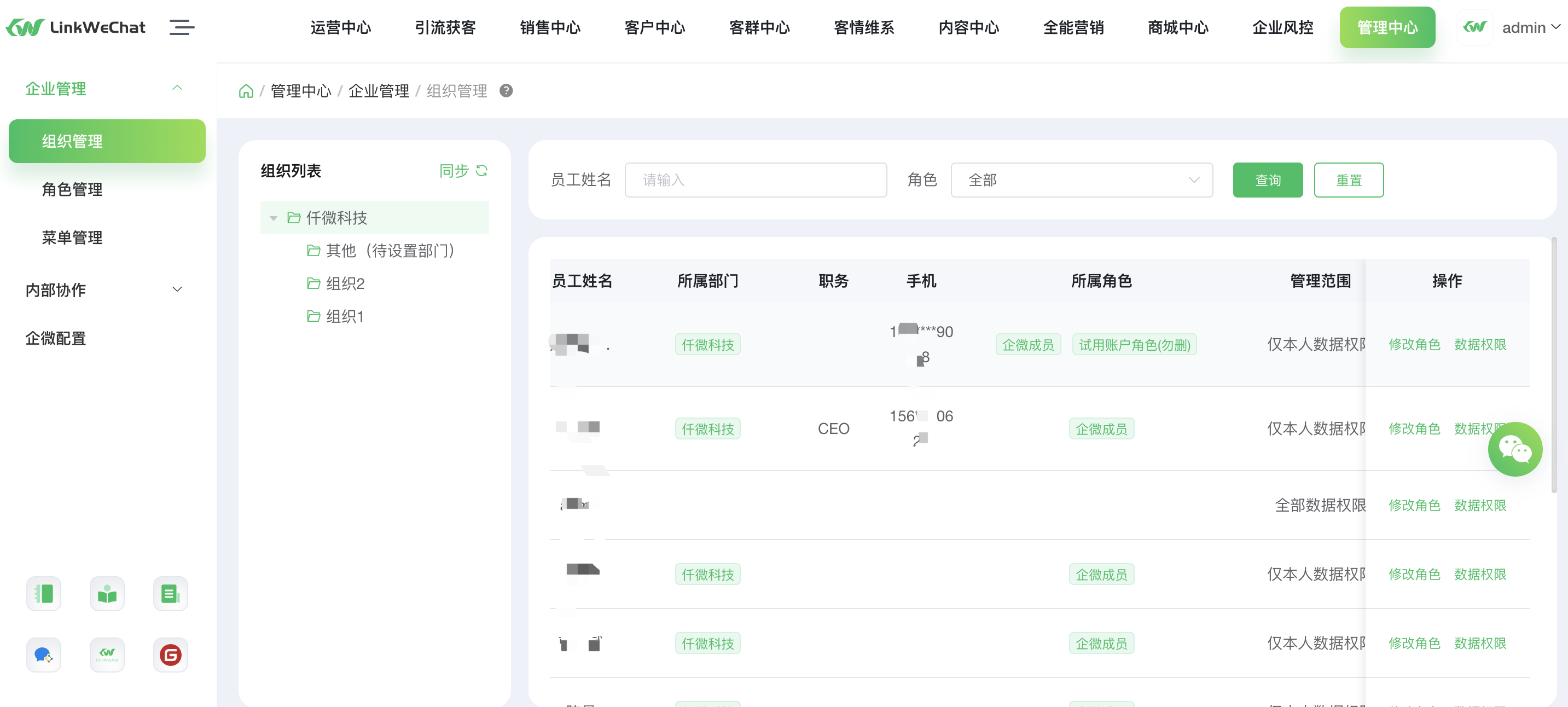Open 企业风控 in top navigation
This screenshot has width=1568, height=707.
click(x=1283, y=27)
